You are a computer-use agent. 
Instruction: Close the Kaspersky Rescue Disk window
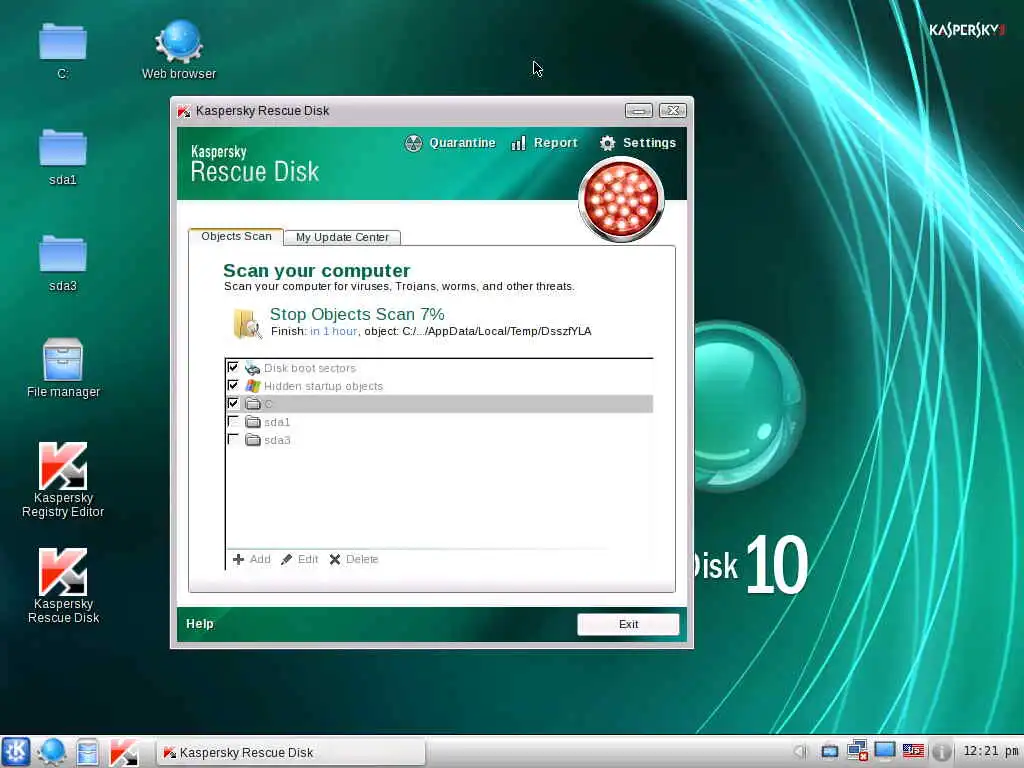[673, 110]
